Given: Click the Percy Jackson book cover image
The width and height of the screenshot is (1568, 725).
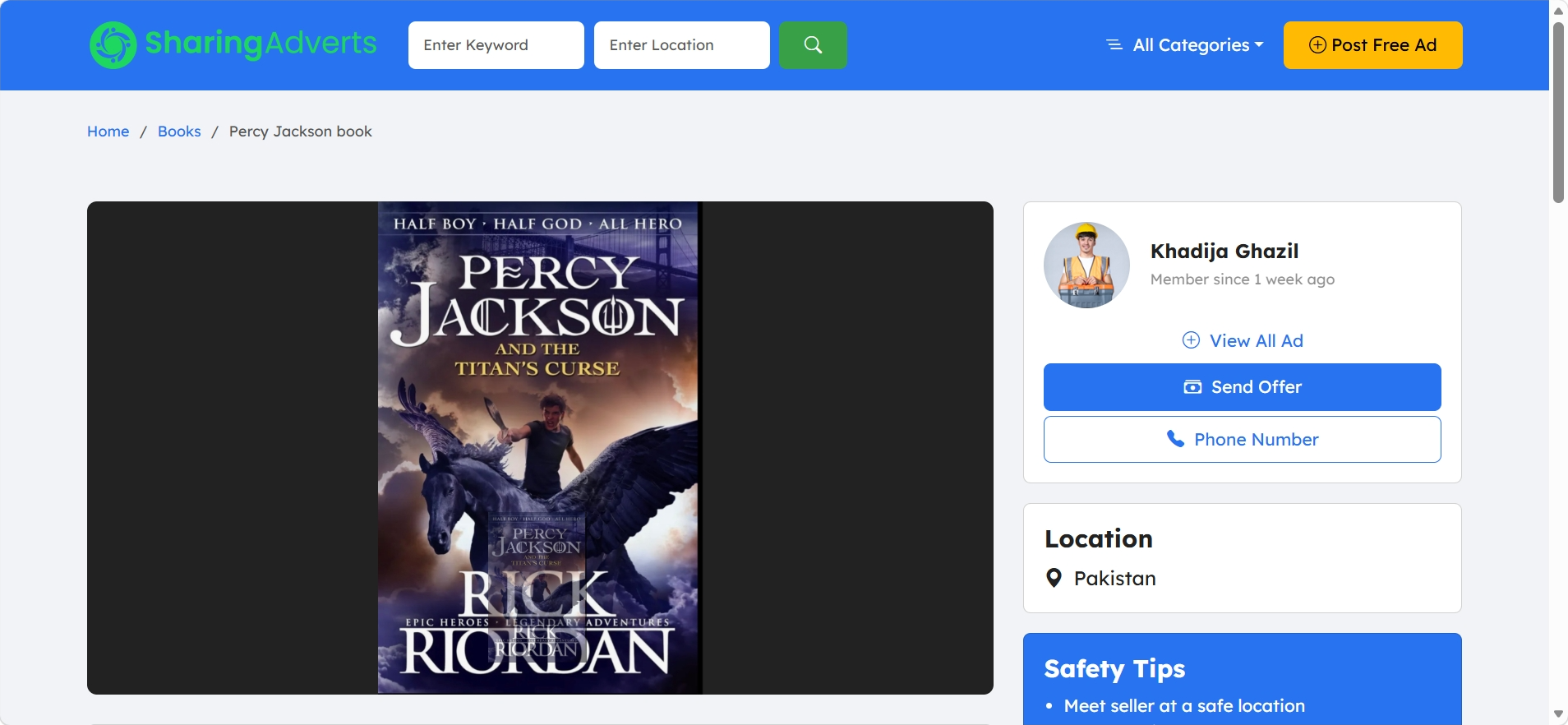Looking at the screenshot, I should pyautogui.click(x=540, y=448).
